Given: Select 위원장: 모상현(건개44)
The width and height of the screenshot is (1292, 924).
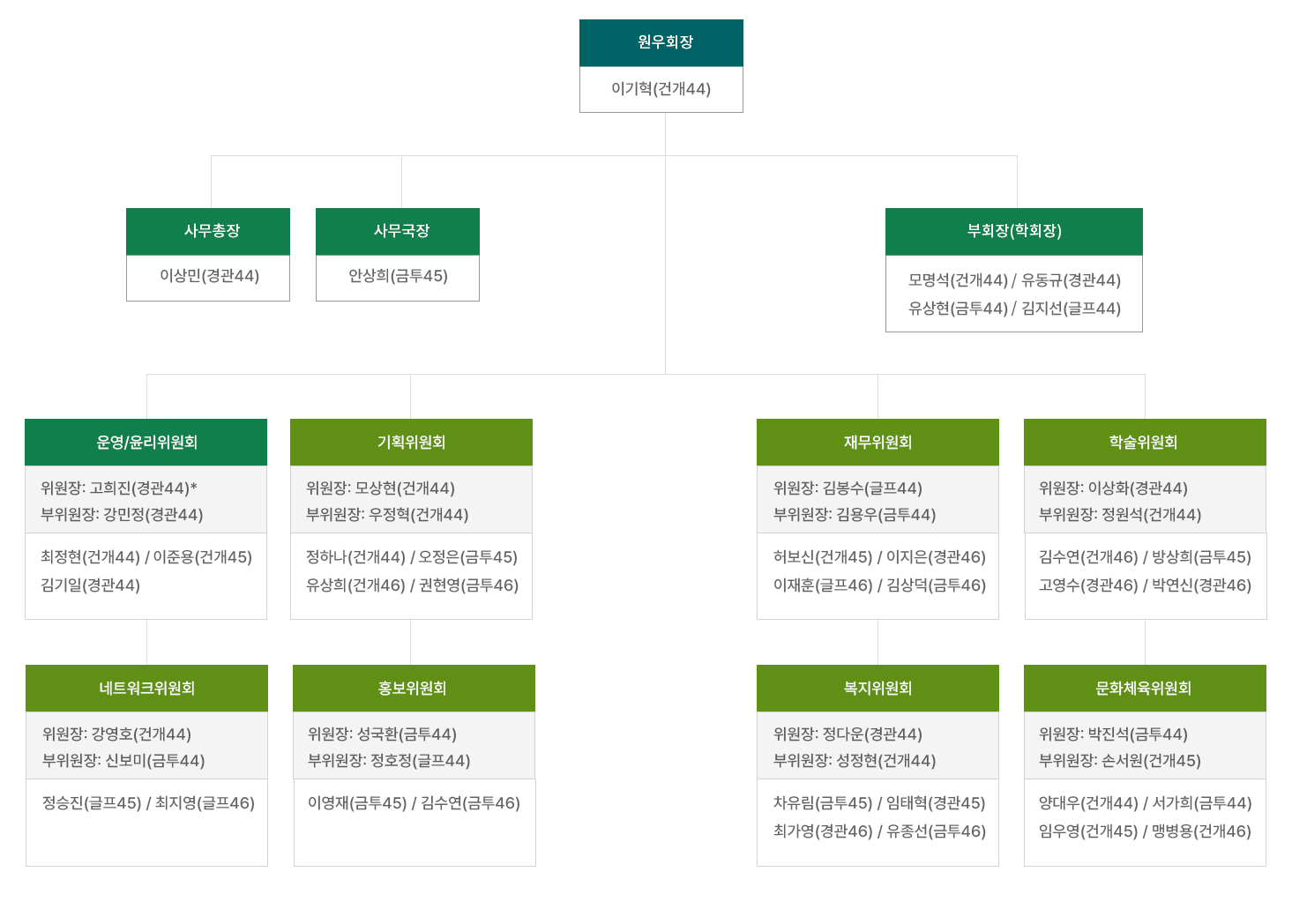Looking at the screenshot, I should 380,488.
